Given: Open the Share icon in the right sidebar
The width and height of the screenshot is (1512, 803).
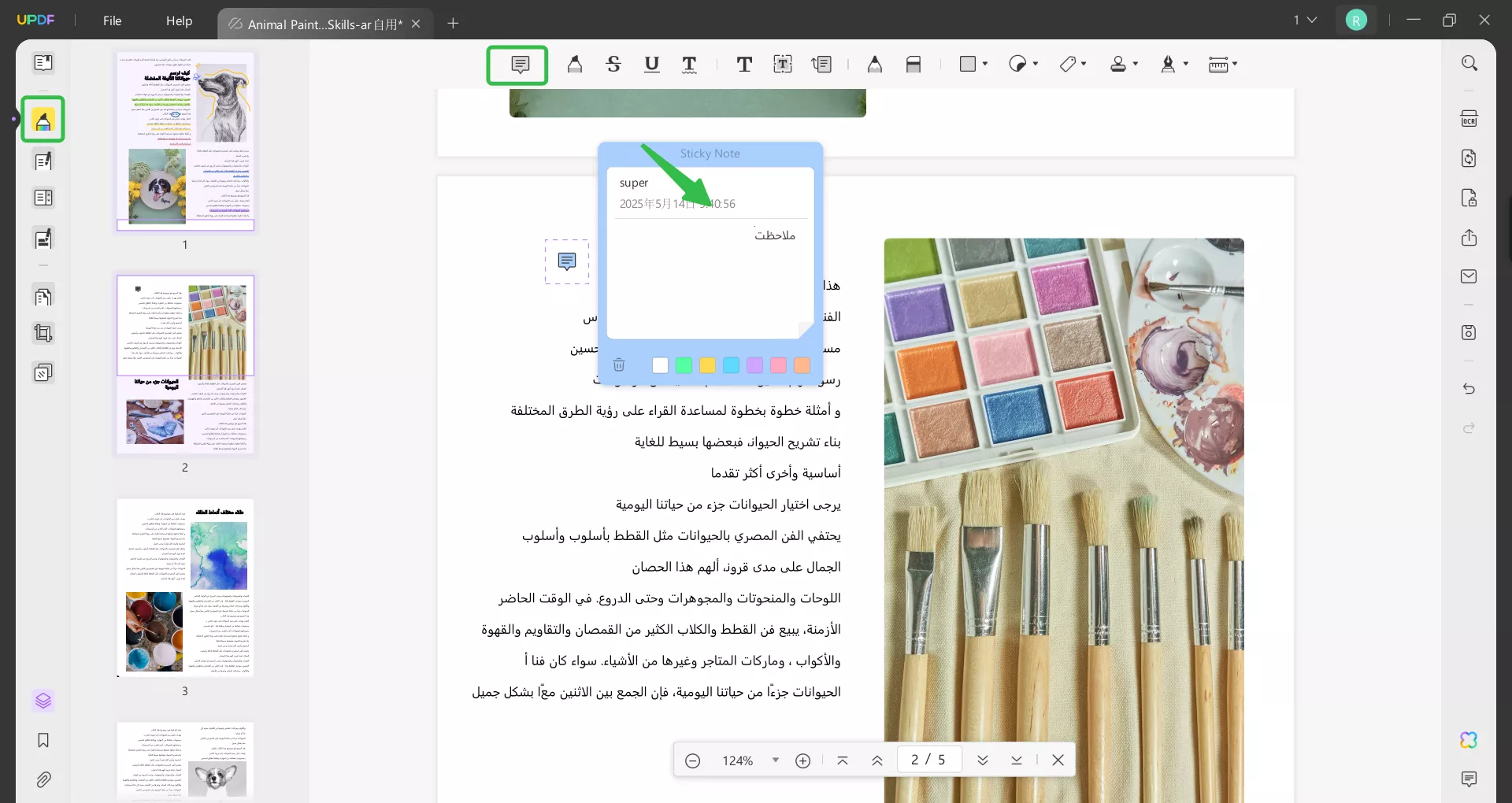Looking at the screenshot, I should [1469, 238].
